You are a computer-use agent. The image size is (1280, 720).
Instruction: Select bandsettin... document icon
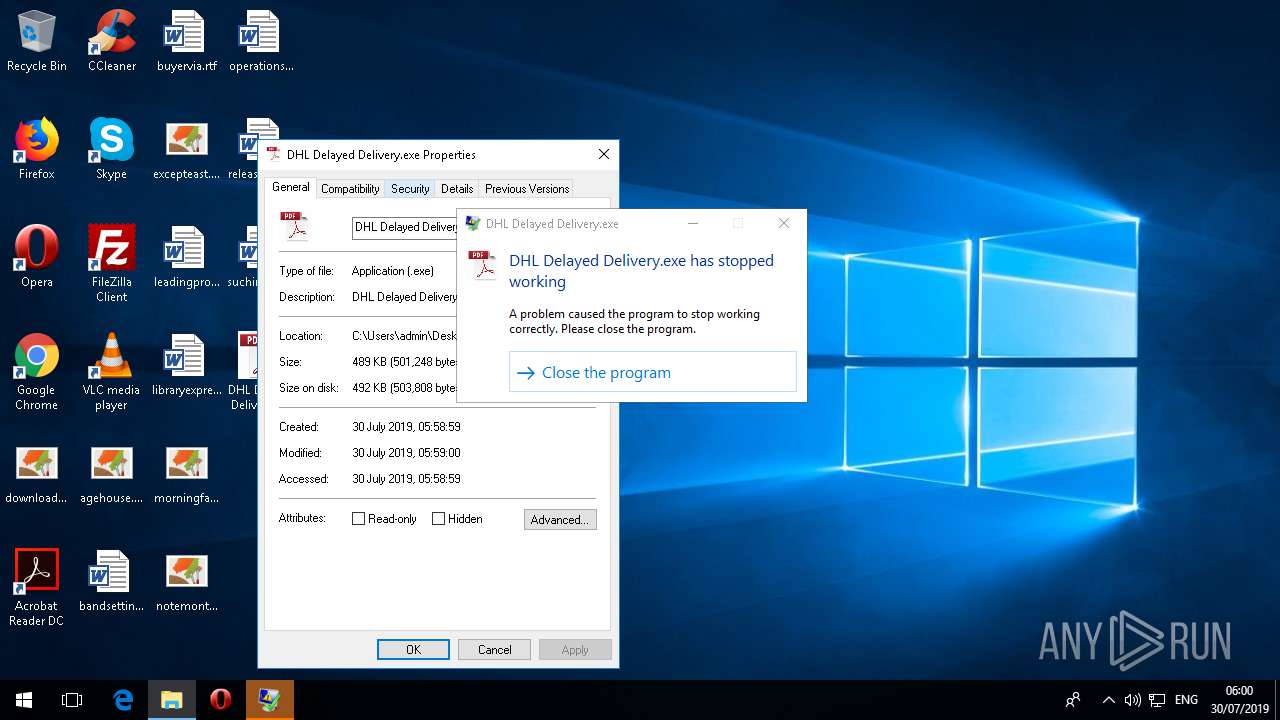(112, 581)
